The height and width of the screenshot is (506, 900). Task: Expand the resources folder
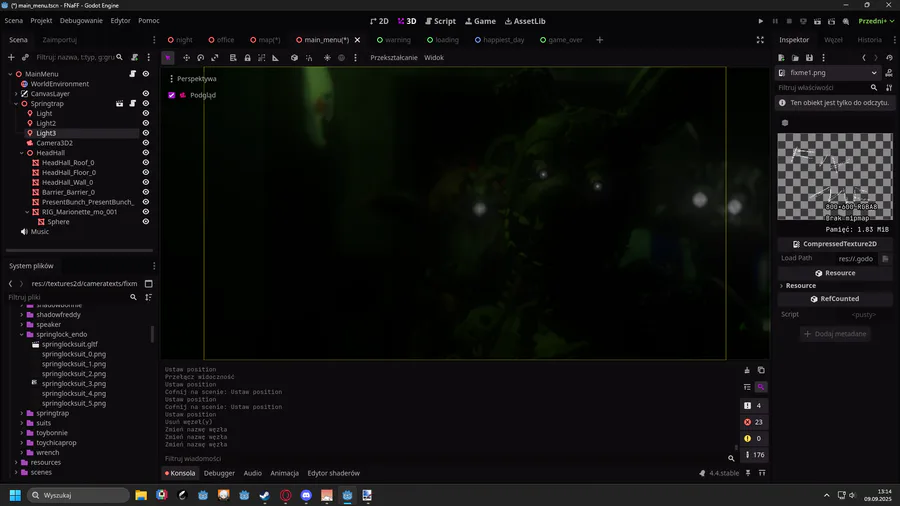pyautogui.click(x=16, y=462)
